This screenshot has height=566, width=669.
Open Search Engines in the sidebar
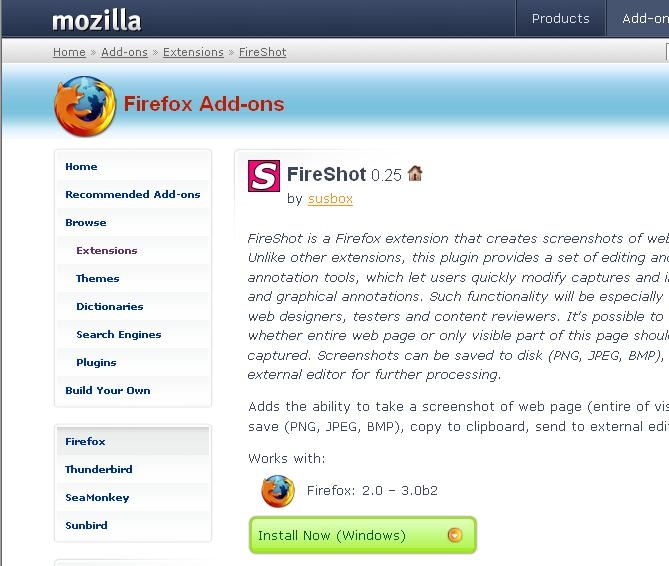point(118,335)
